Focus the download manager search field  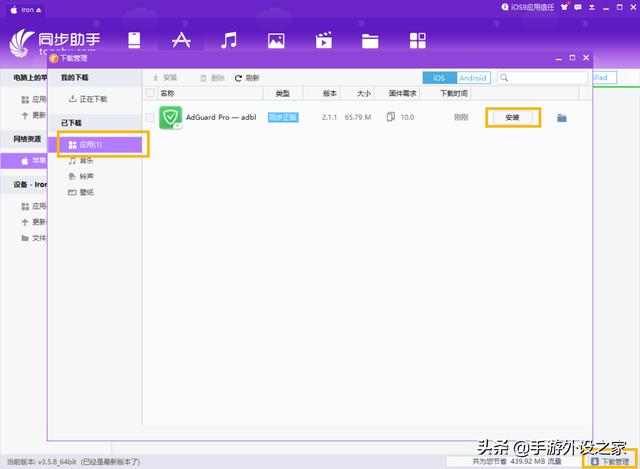click(542, 78)
